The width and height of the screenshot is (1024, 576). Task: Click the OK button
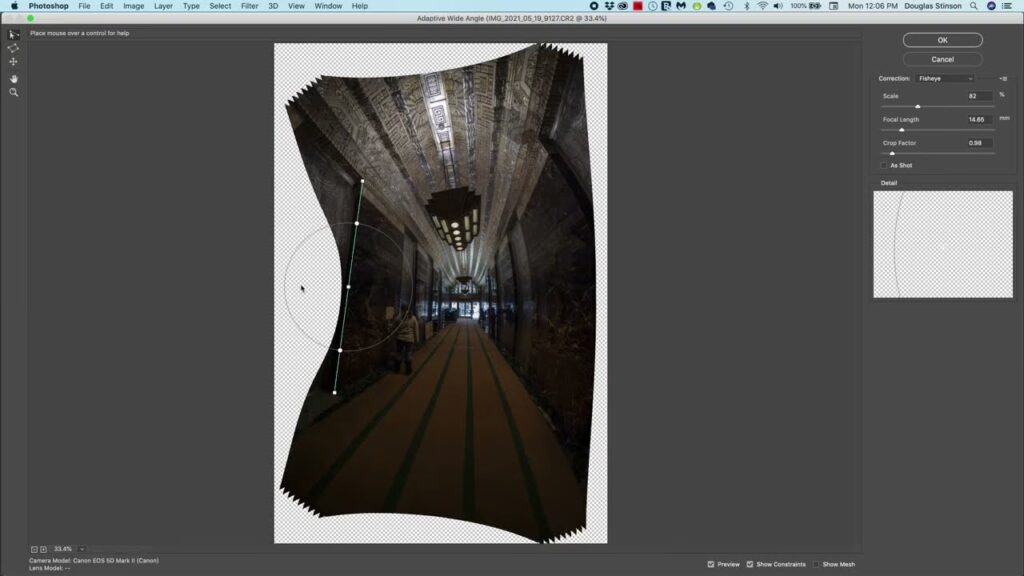point(942,40)
